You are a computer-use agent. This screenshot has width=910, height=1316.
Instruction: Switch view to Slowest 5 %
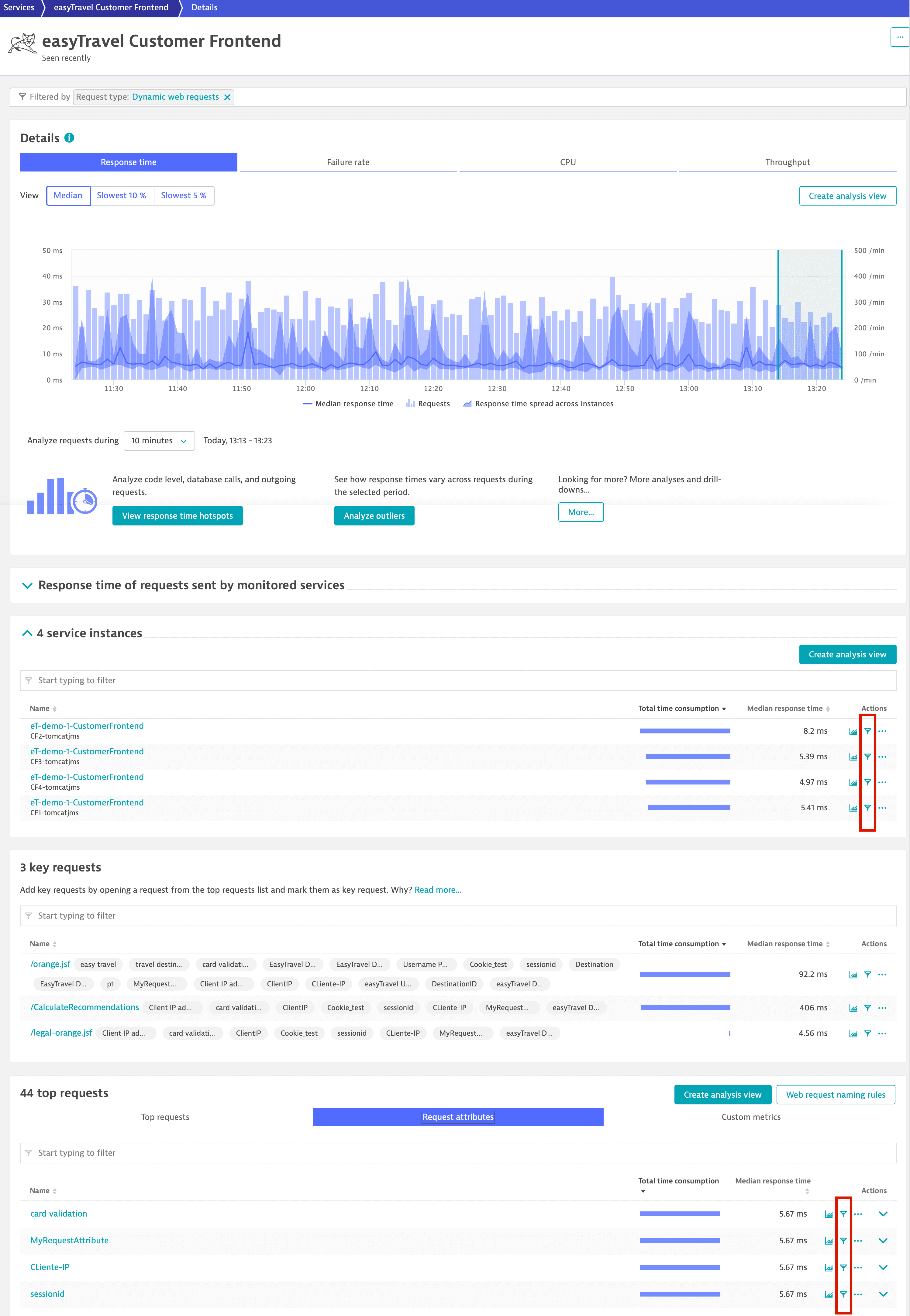click(184, 195)
